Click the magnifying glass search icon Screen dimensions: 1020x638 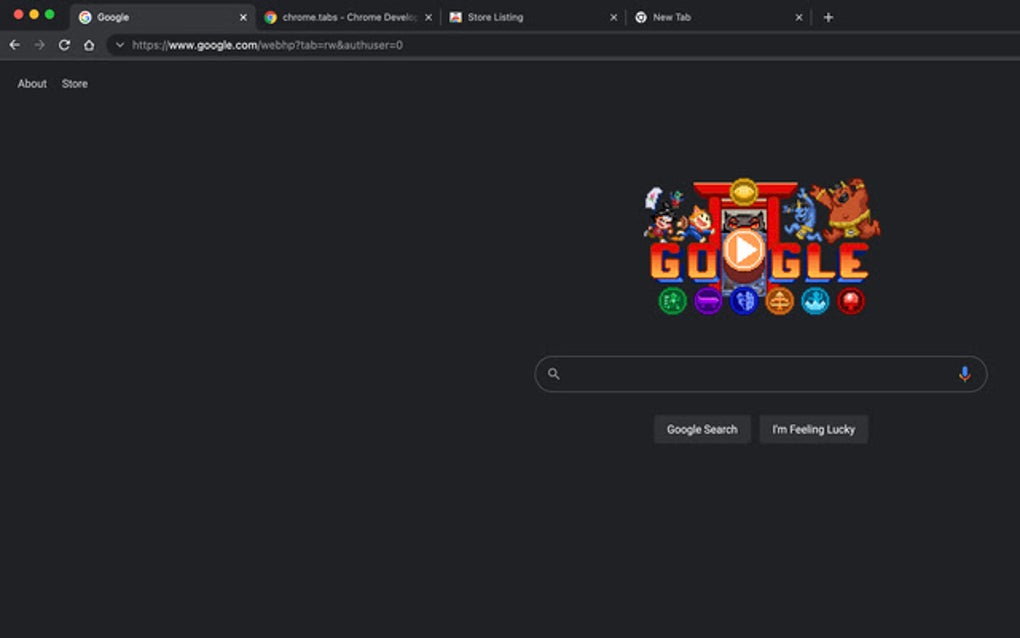(553, 373)
